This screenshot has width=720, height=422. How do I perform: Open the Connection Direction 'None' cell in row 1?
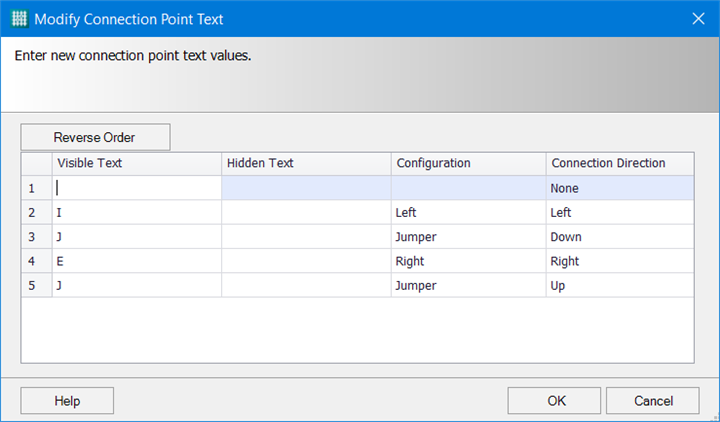pos(620,188)
